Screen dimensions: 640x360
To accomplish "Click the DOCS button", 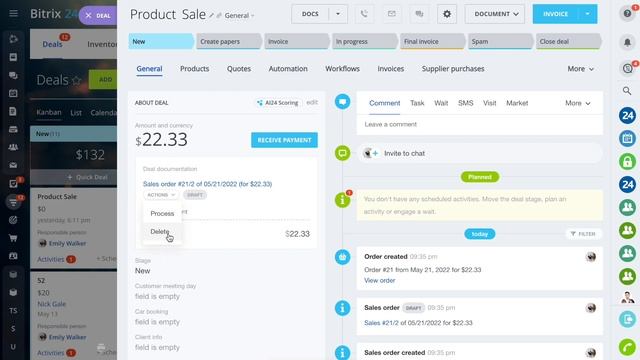I will pyautogui.click(x=310, y=14).
